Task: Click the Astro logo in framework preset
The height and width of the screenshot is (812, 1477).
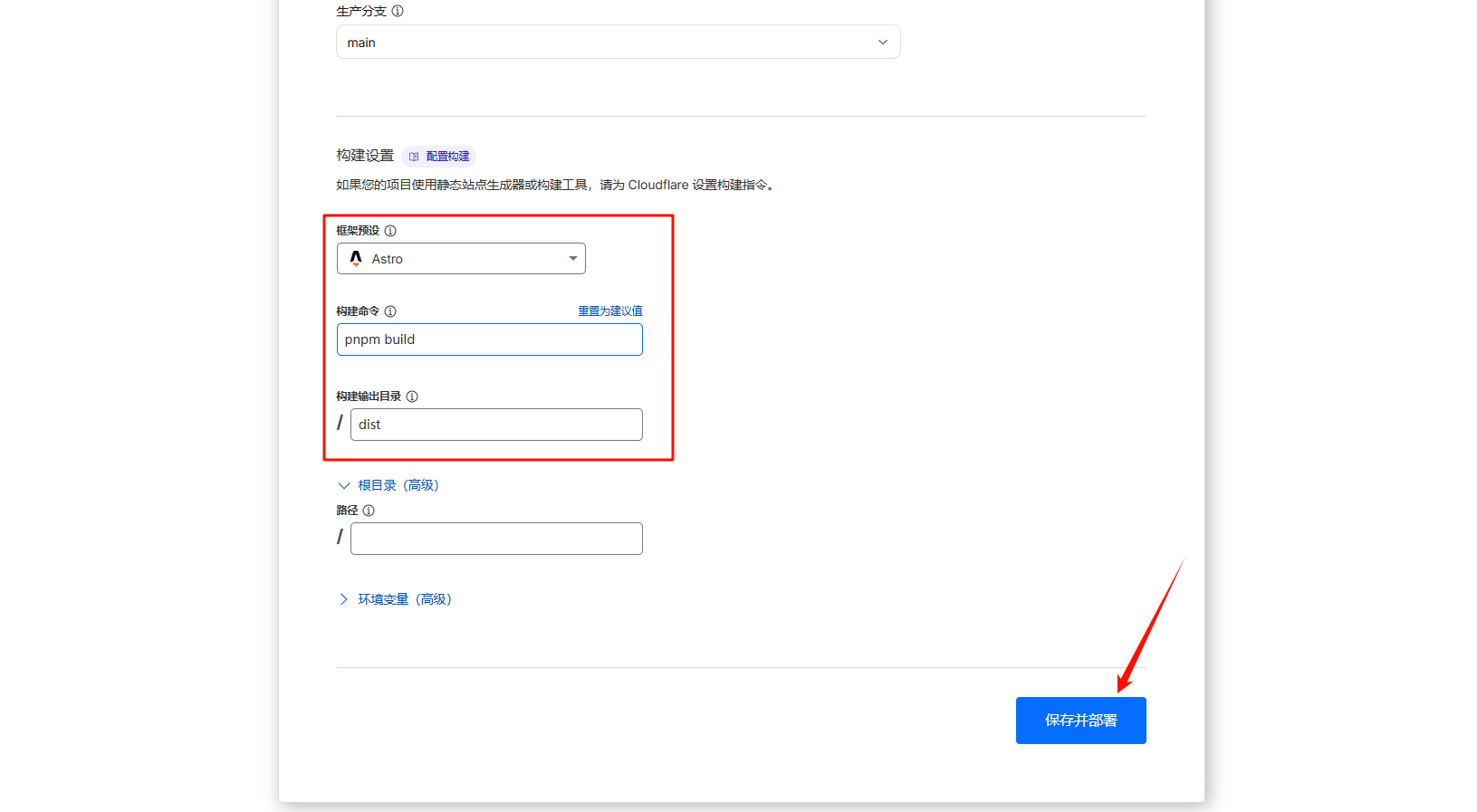Action: [x=356, y=259]
